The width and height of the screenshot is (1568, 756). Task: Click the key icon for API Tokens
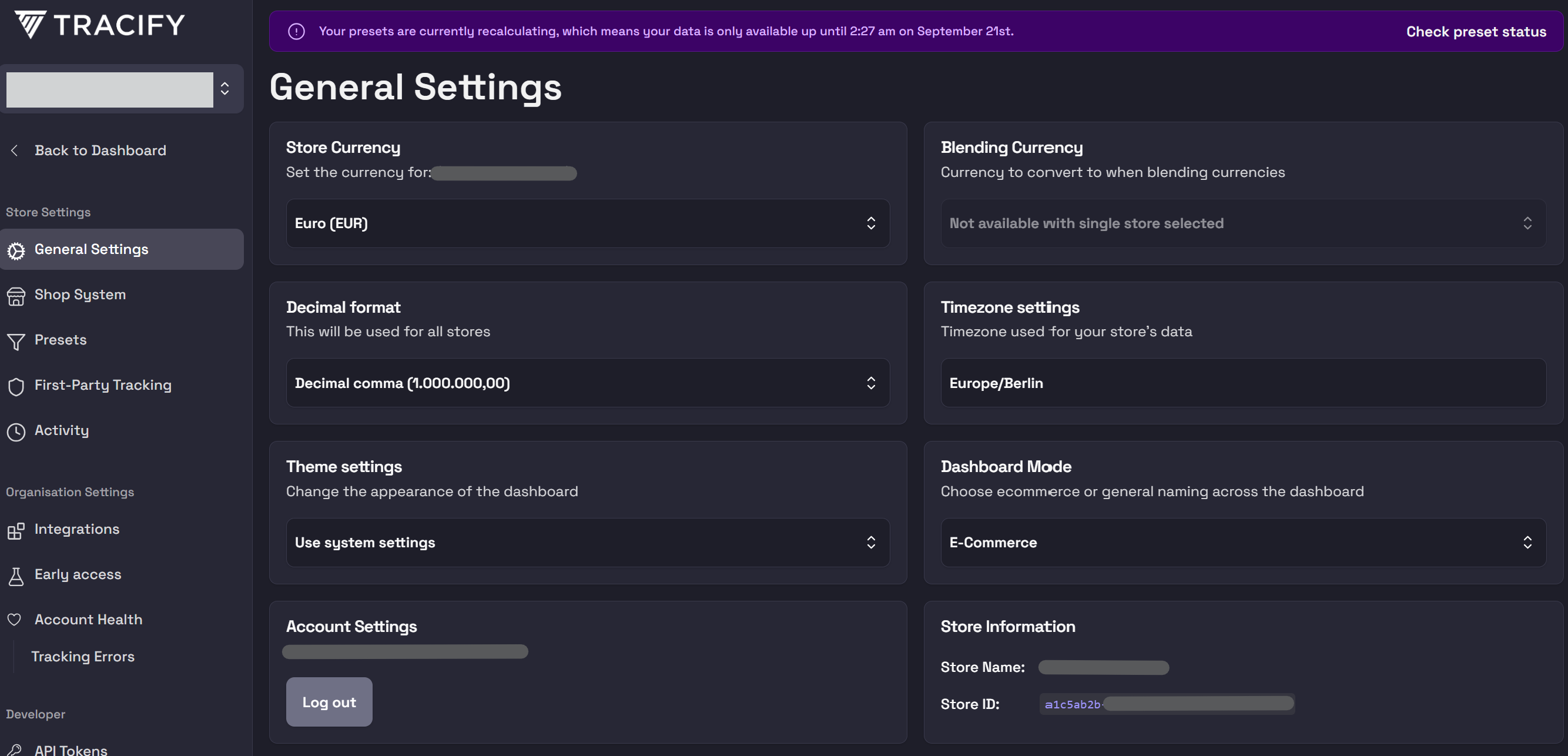(15, 750)
